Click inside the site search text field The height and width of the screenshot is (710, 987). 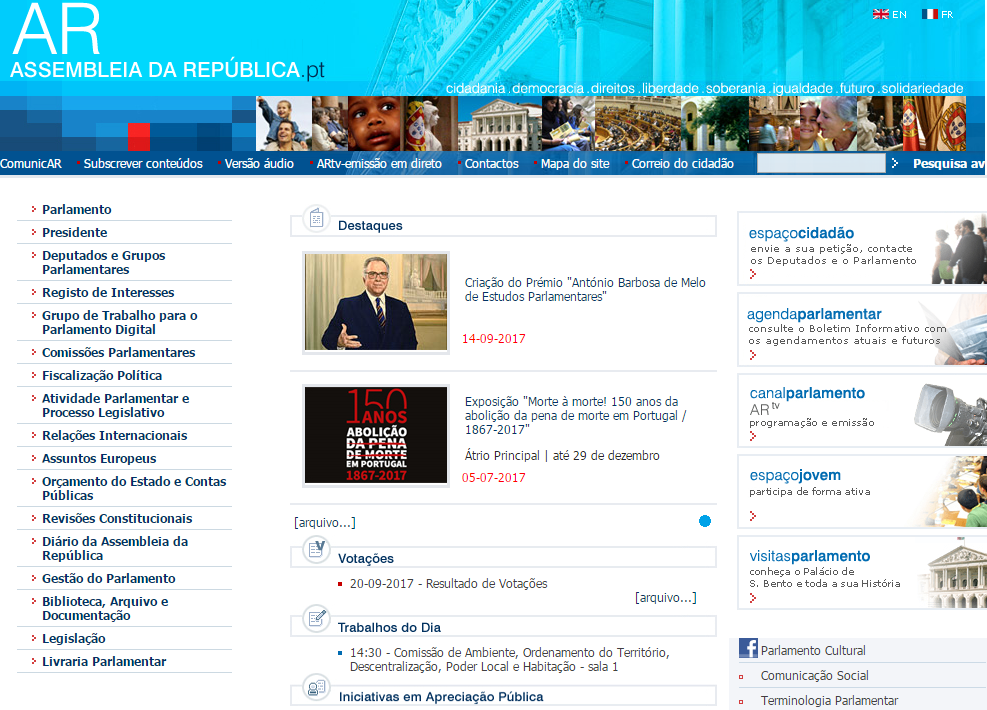coord(820,164)
